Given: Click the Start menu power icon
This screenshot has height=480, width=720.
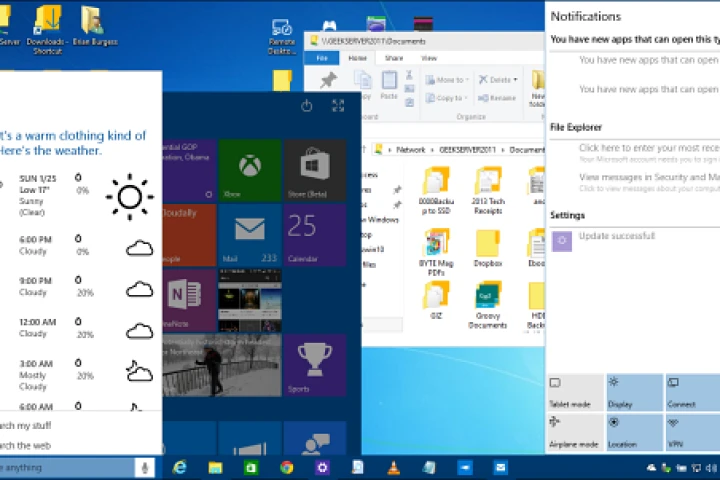Looking at the screenshot, I should (307, 106).
